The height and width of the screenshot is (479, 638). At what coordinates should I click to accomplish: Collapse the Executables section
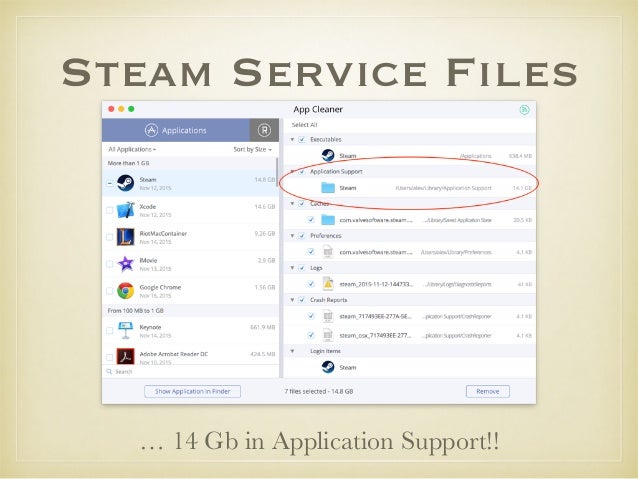point(292,140)
